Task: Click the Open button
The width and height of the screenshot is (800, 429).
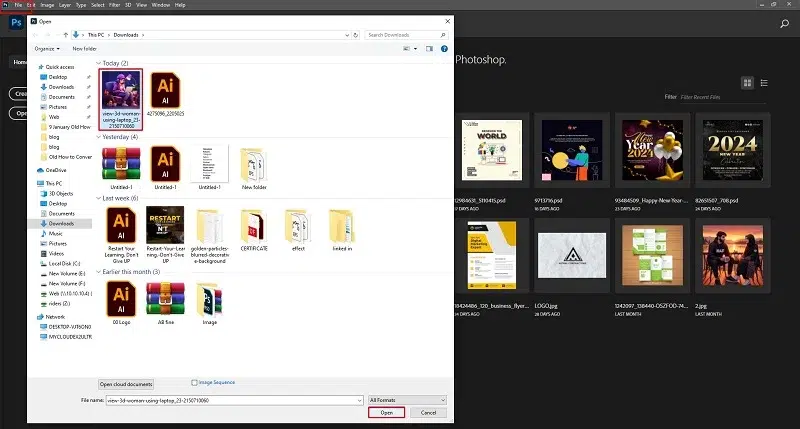Action: (386, 412)
